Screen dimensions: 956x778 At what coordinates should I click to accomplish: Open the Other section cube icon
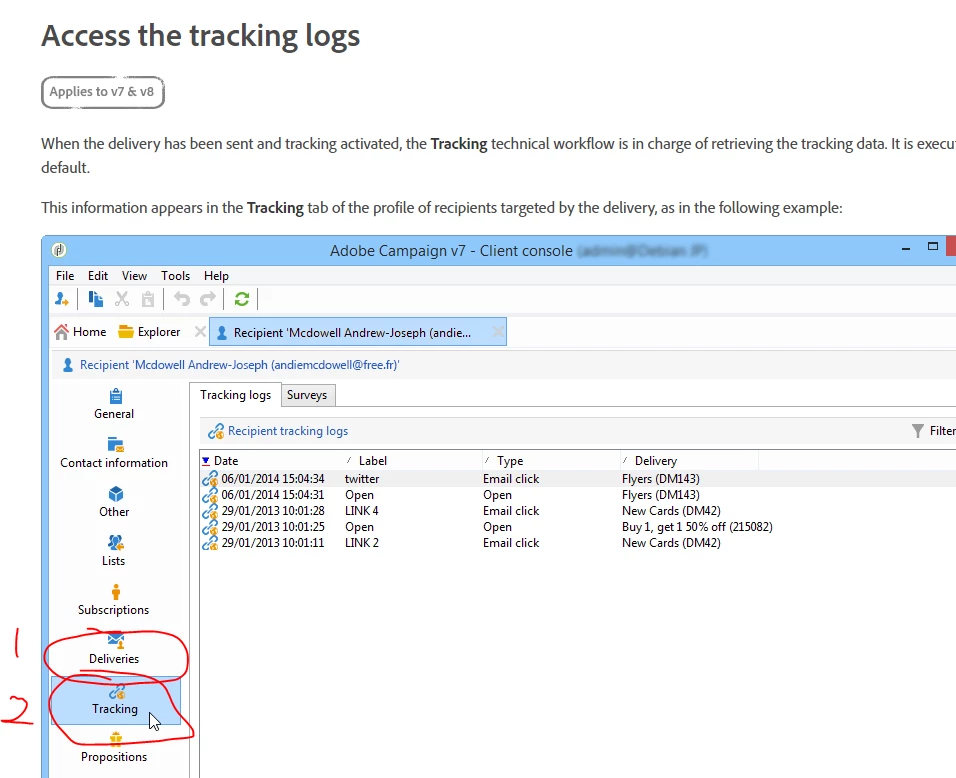(116, 493)
